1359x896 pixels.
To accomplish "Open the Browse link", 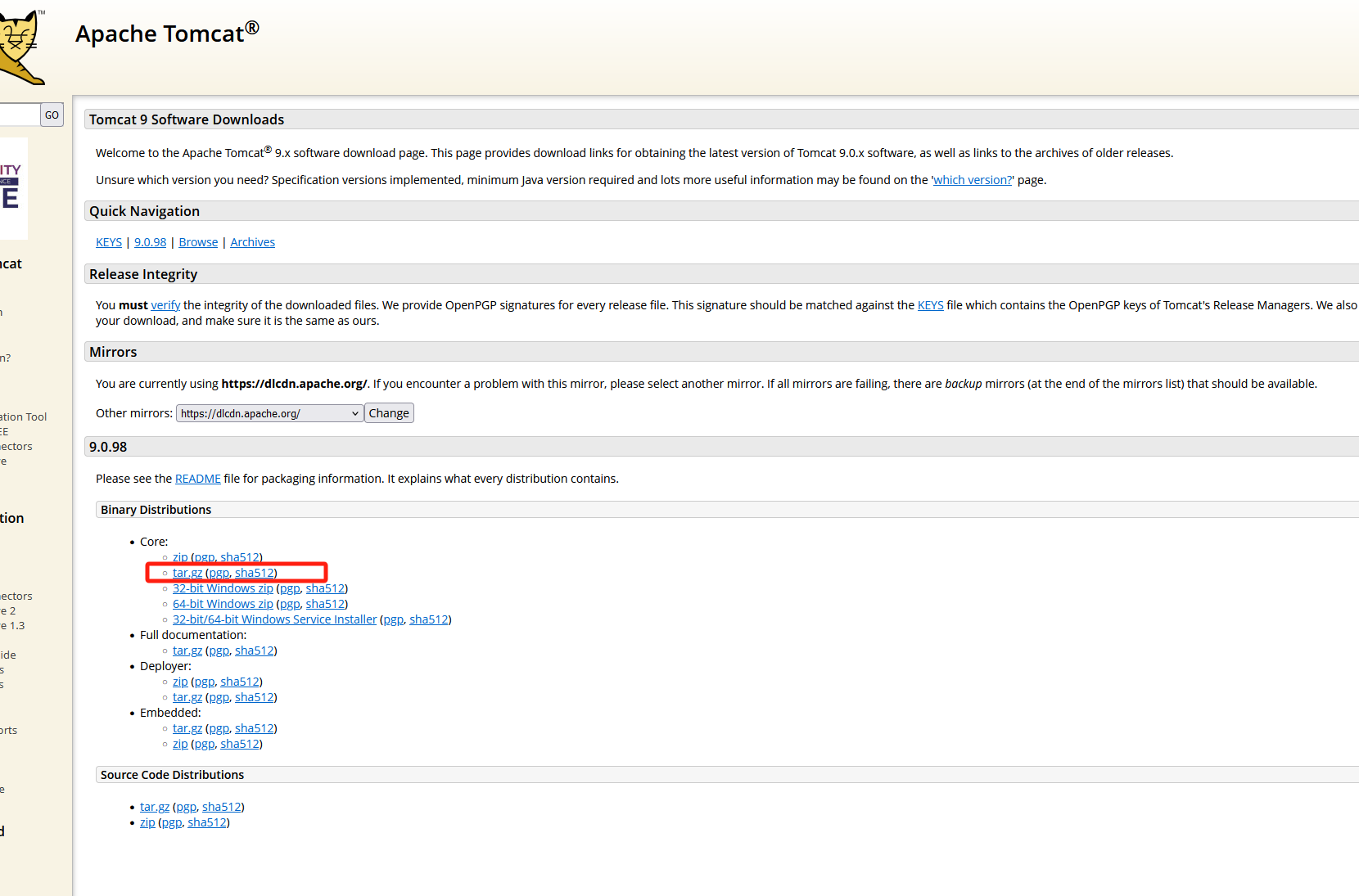I will coord(198,242).
